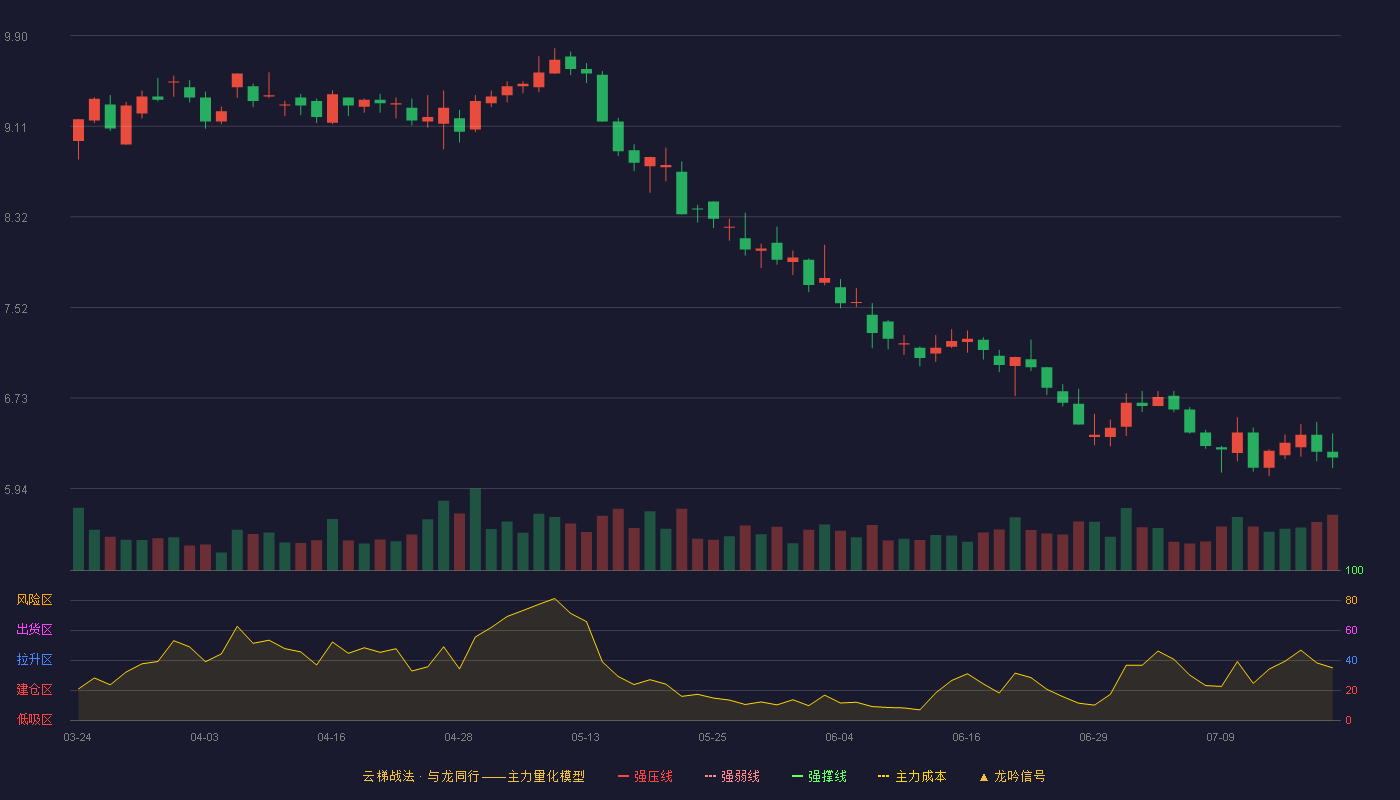Viewport: 1400px width, 800px height.
Task: Toggle the 强压线 legend series
Action: (645, 776)
